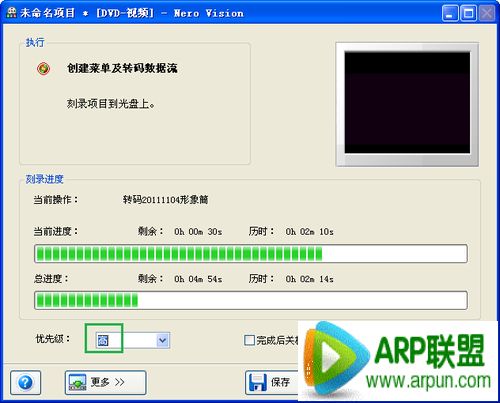This screenshot has height=403, width=500.
Task: Click the total elapsed time 0h 02m 14s
Action: point(309,279)
